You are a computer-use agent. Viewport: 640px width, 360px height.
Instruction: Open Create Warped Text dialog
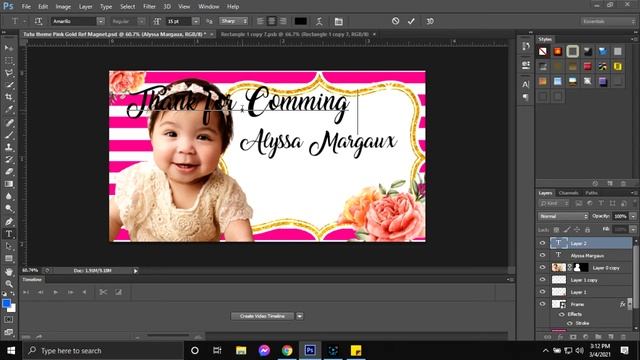319,21
